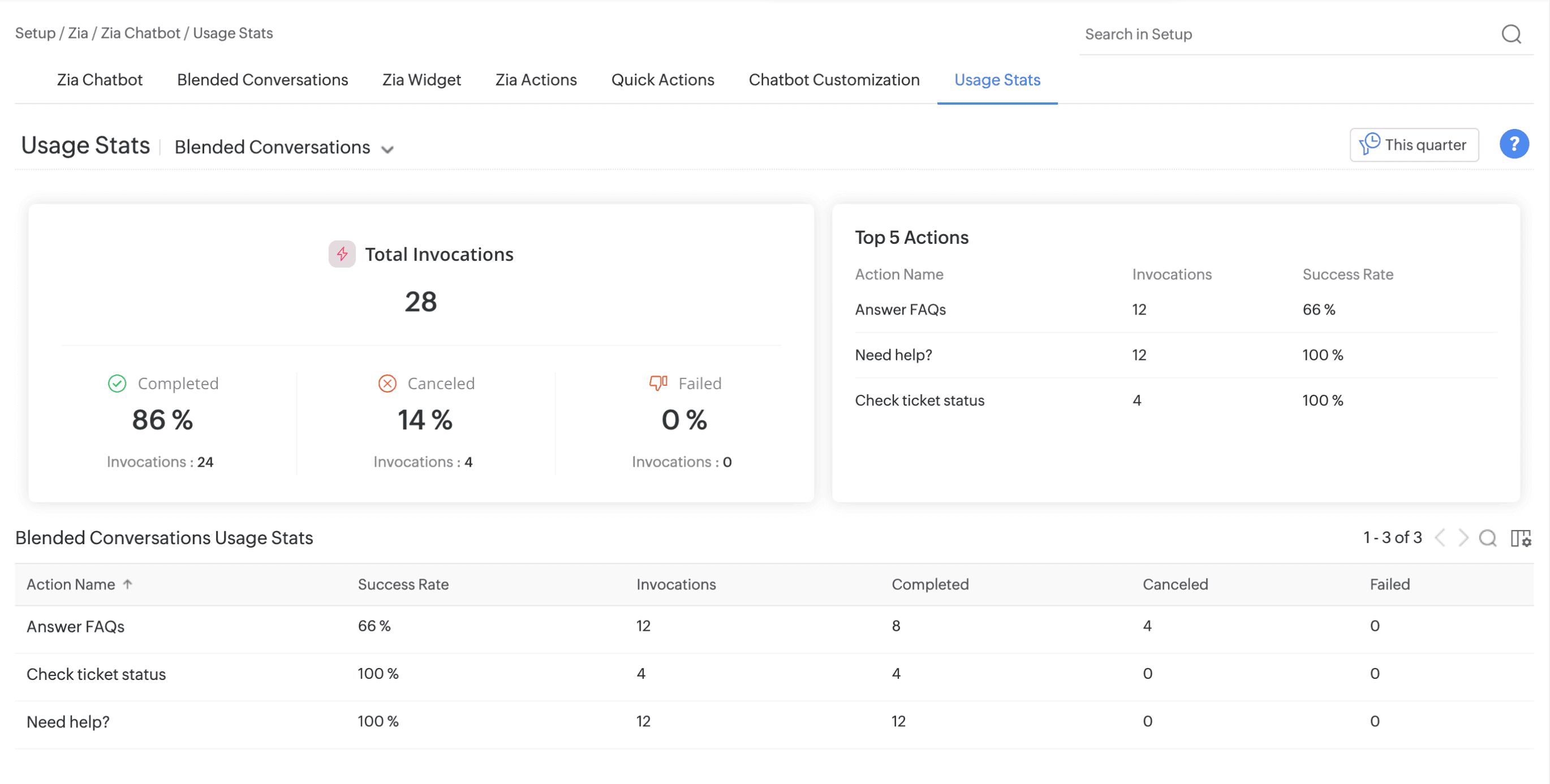
Task: Click the Success Rate column header
Action: (x=403, y=585)
